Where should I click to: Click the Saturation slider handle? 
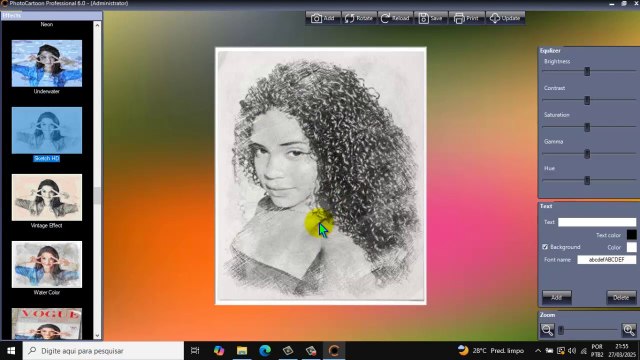[587, 127]
